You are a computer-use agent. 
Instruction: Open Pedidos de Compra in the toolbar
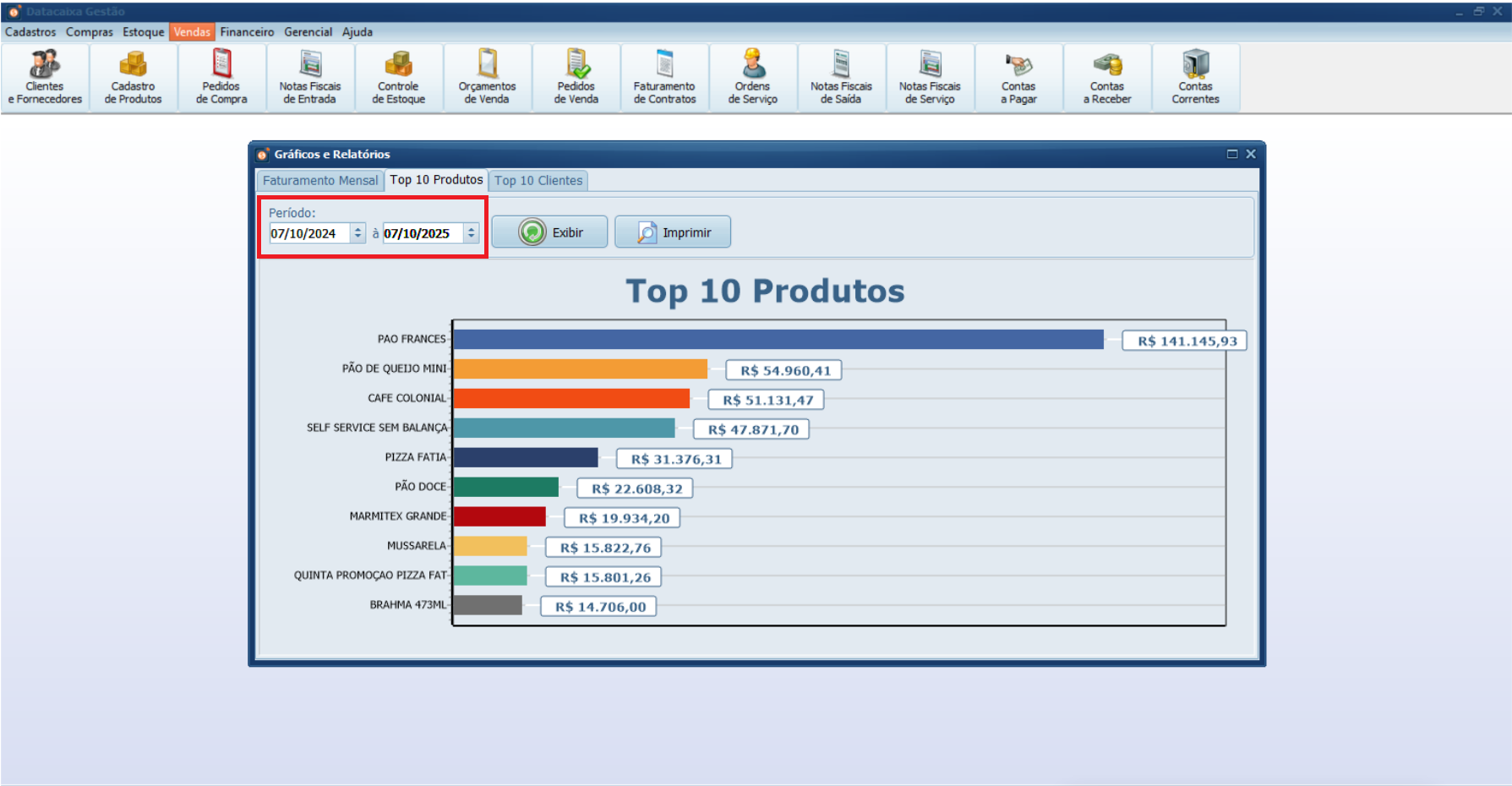(x=221, y=77)
